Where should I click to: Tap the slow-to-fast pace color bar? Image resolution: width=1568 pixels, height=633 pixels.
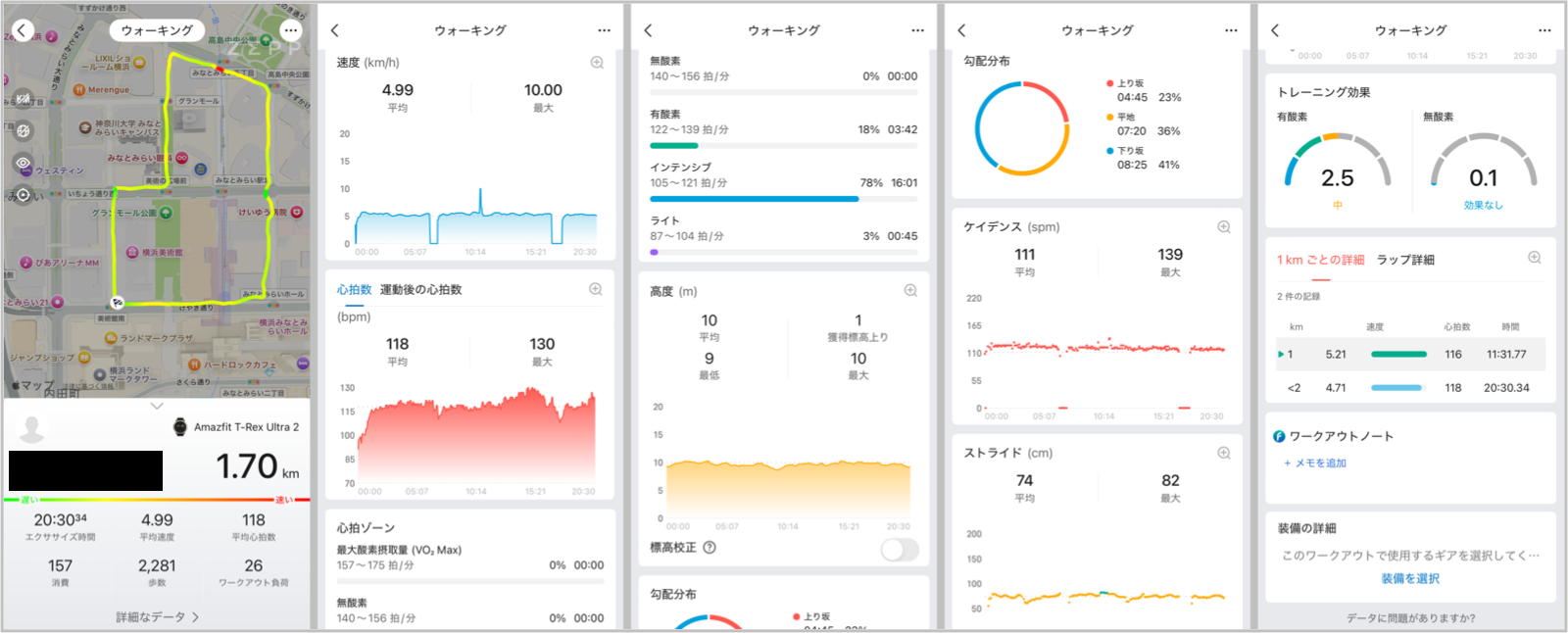tap(157, 500)
